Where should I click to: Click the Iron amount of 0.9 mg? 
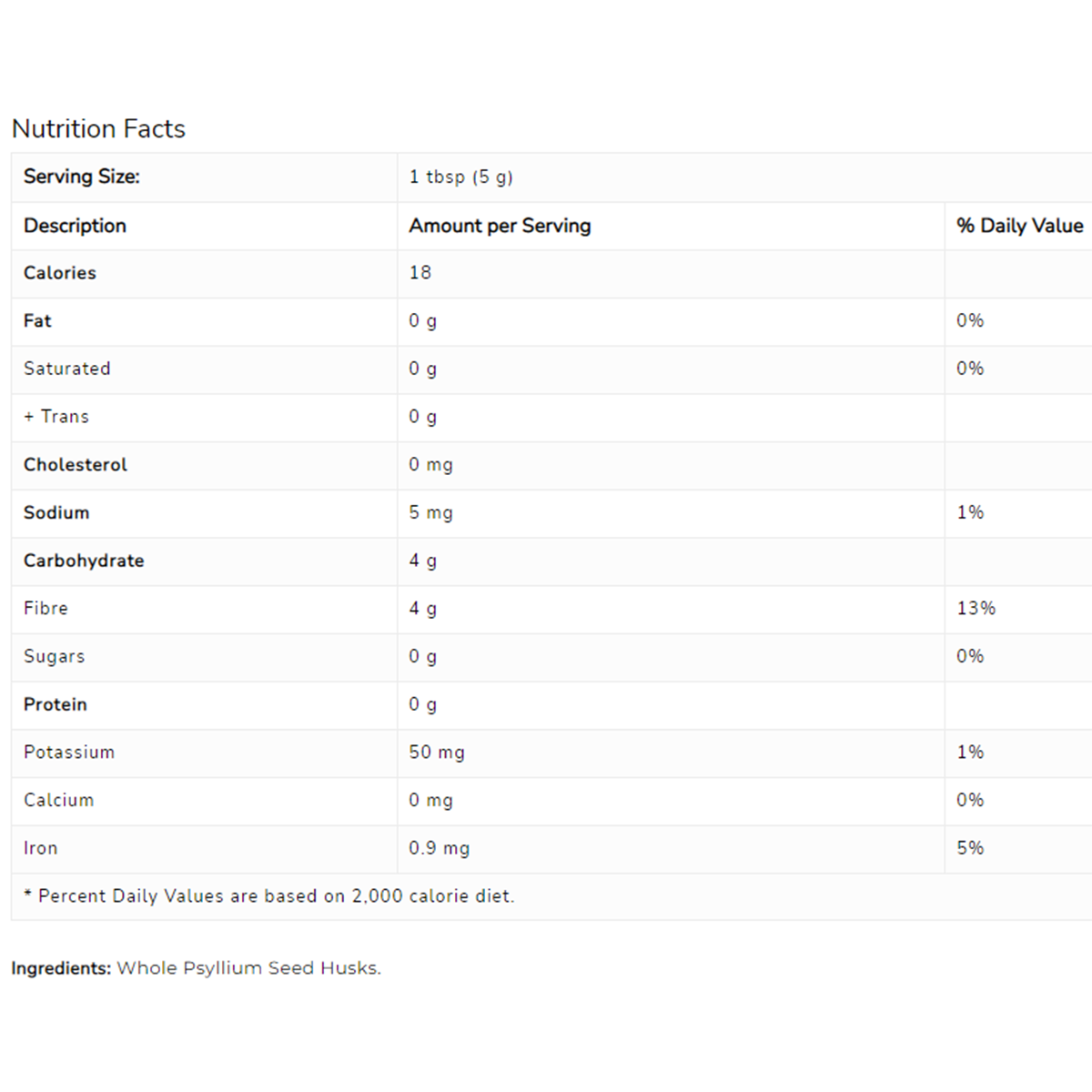[439, 849]
